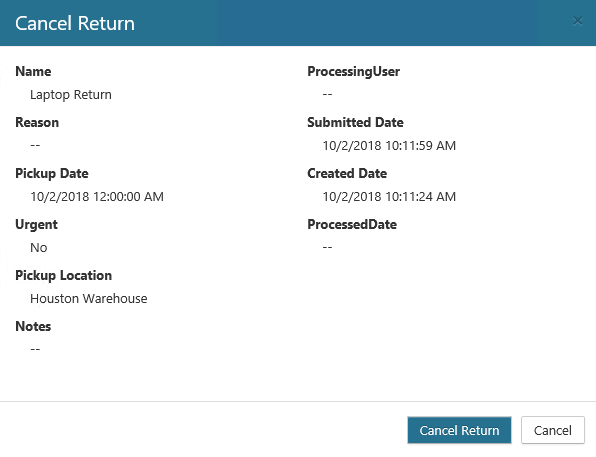This screenshot has height=457, width=596.
Task: Select the 10:11:24 AM created date value
Action: tap(389, 197)
